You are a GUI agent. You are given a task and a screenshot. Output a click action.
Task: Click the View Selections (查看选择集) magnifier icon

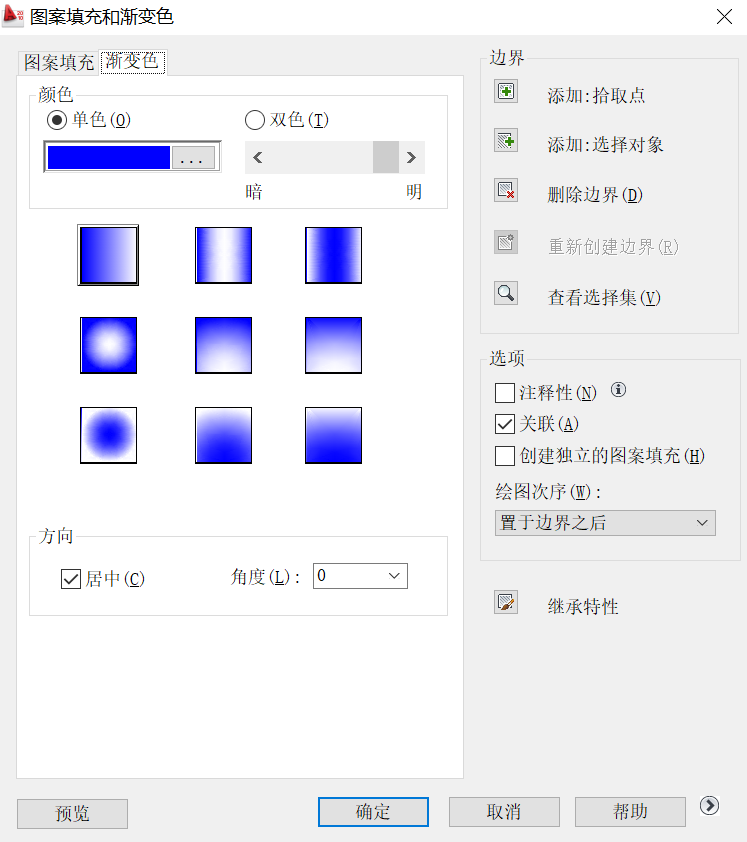click(x=506, y=294)
